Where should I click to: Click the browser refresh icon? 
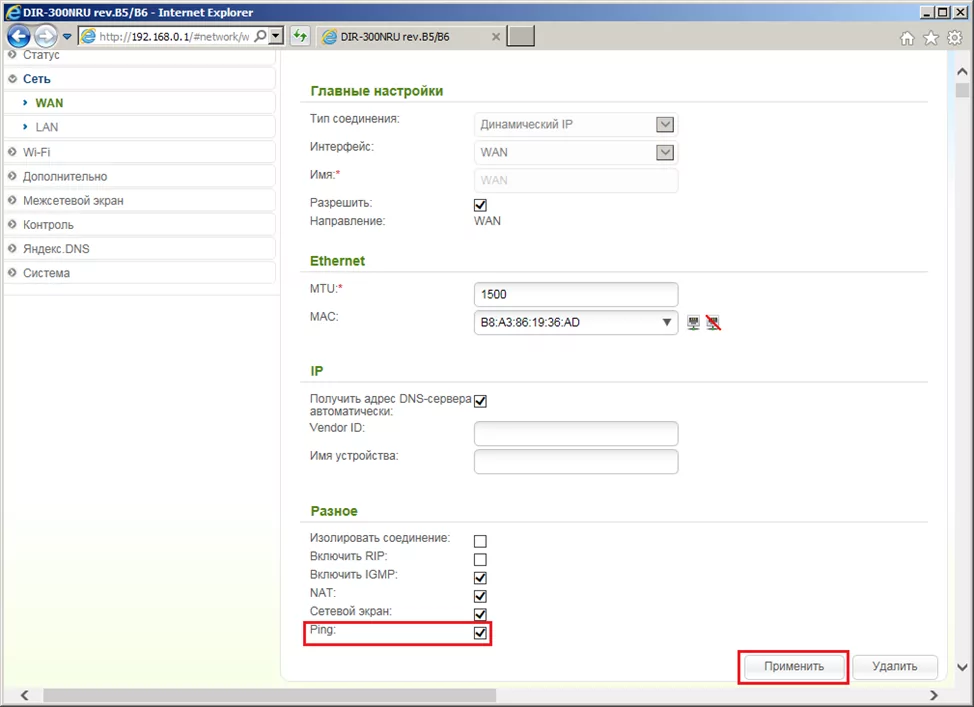(300, 37)
